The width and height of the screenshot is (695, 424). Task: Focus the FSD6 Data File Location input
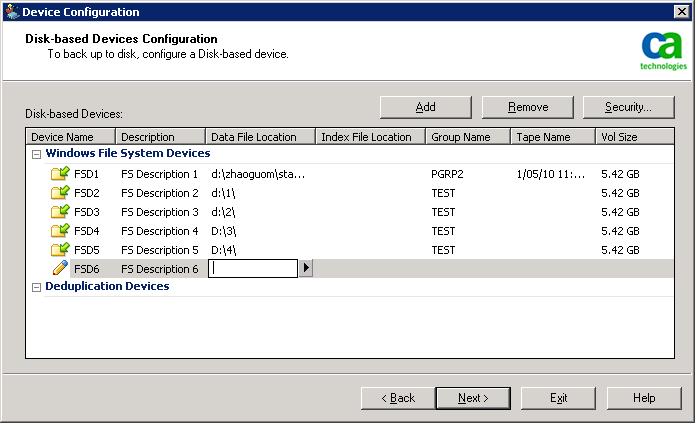pyautogui.click(x=253, y=268)
